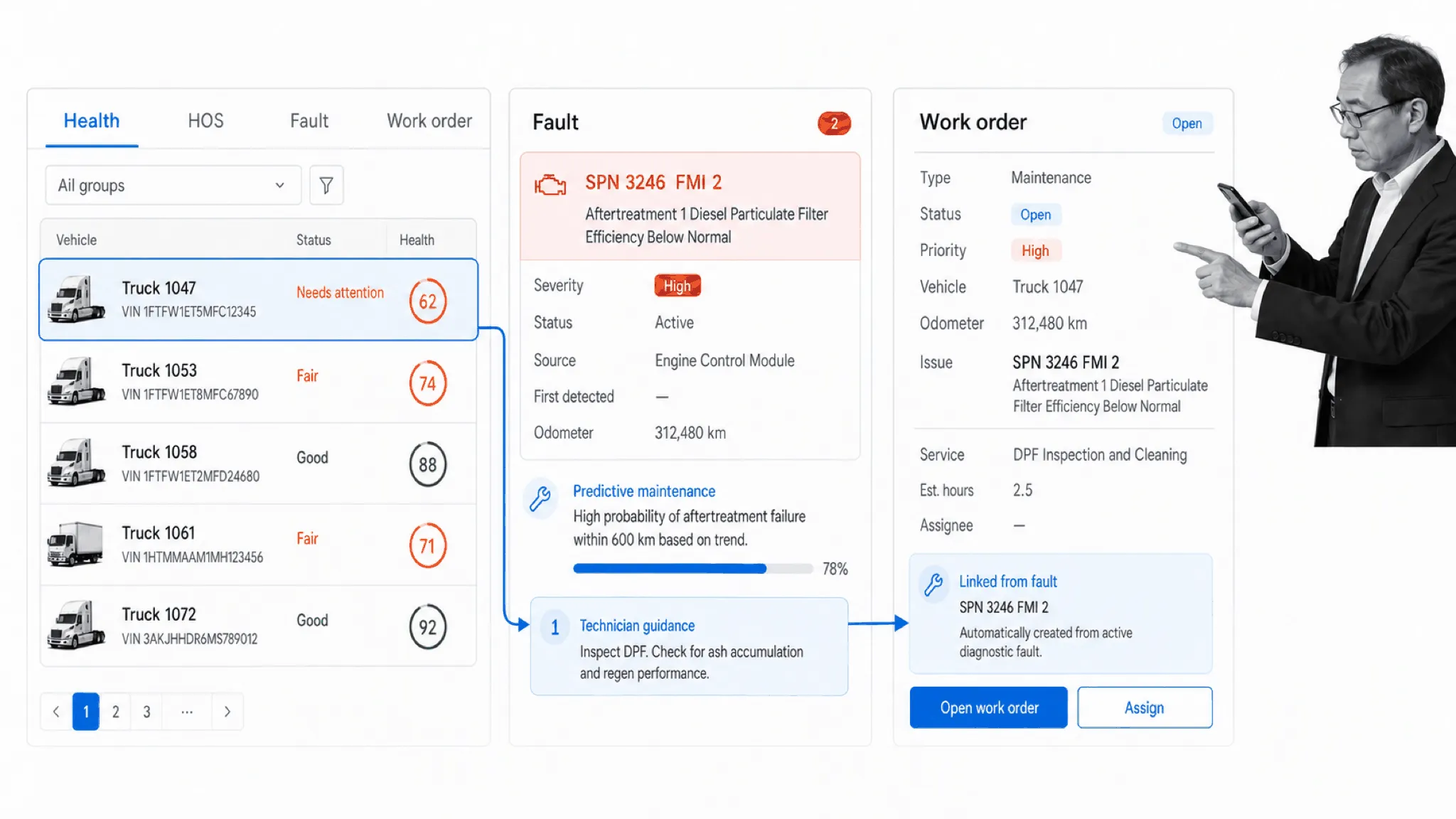Click the Open status pill

tap(1036, 215)
